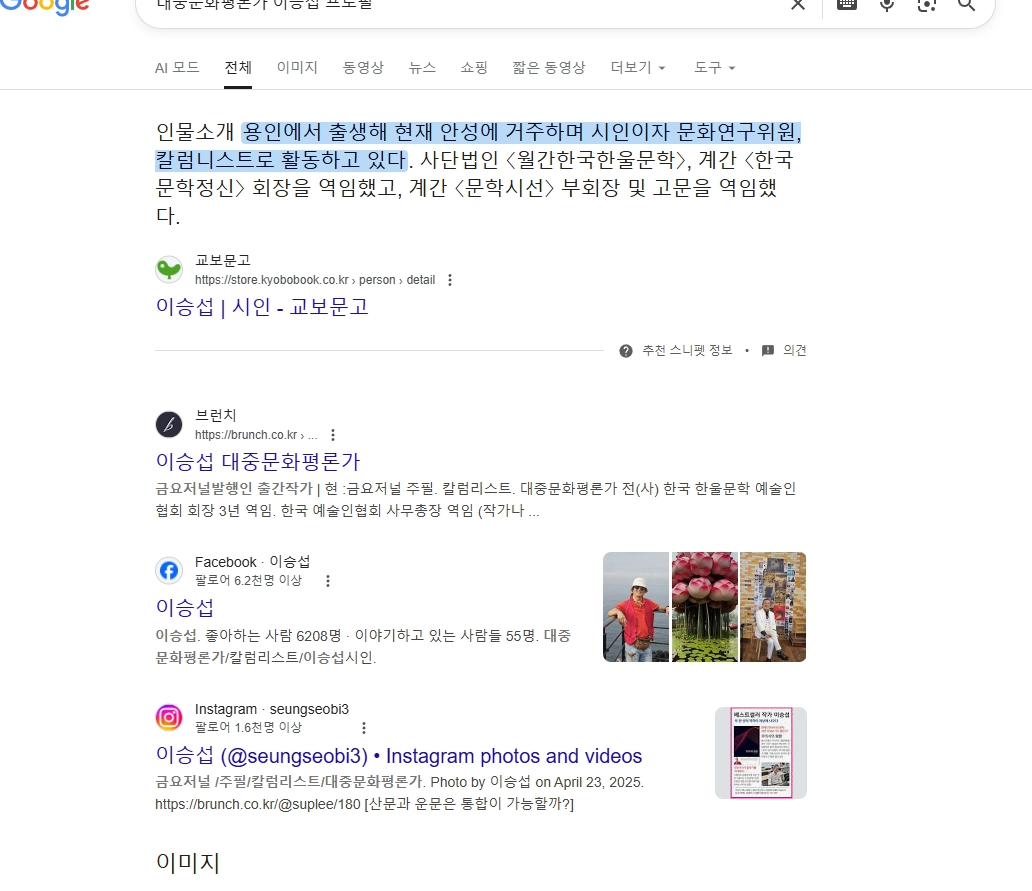Click the Instagram logo beside seungseobi3 result

pos(169,718)
